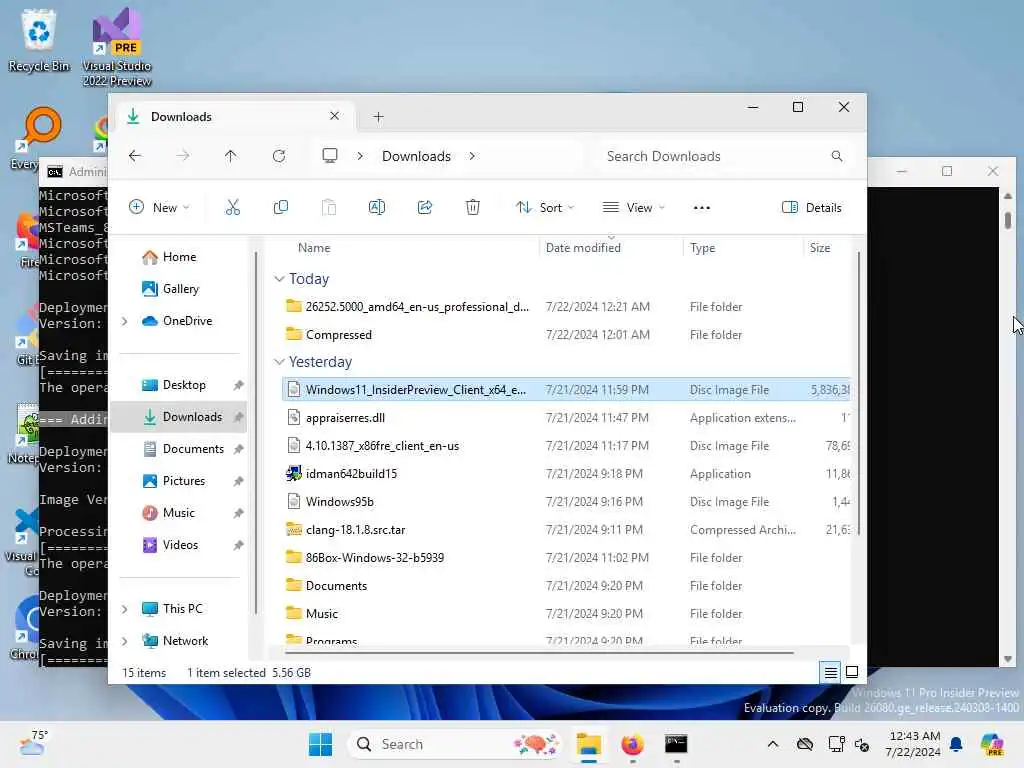Expand Network in navigation pane
Screen dimensions: 1024x768
click(125, 641)
